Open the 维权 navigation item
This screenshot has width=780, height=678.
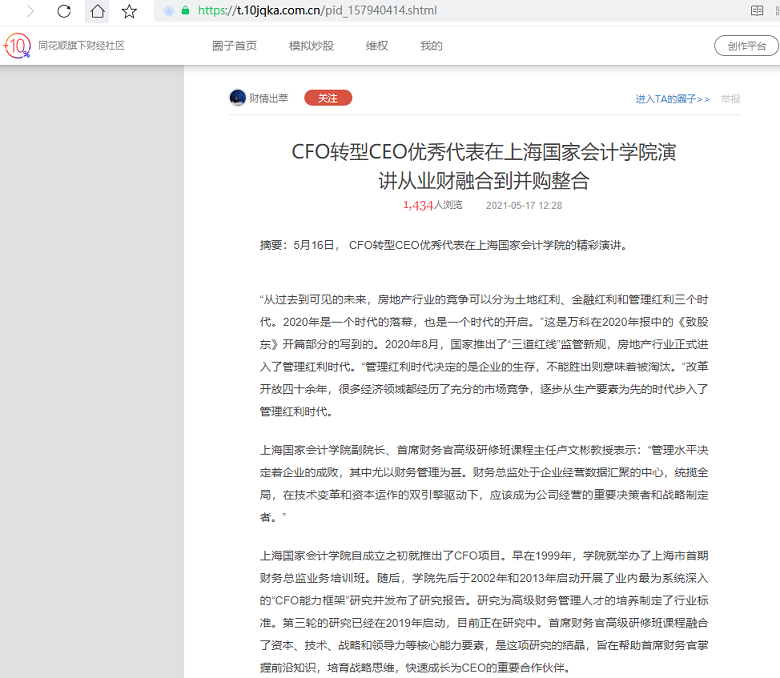[x=377, y=46]
